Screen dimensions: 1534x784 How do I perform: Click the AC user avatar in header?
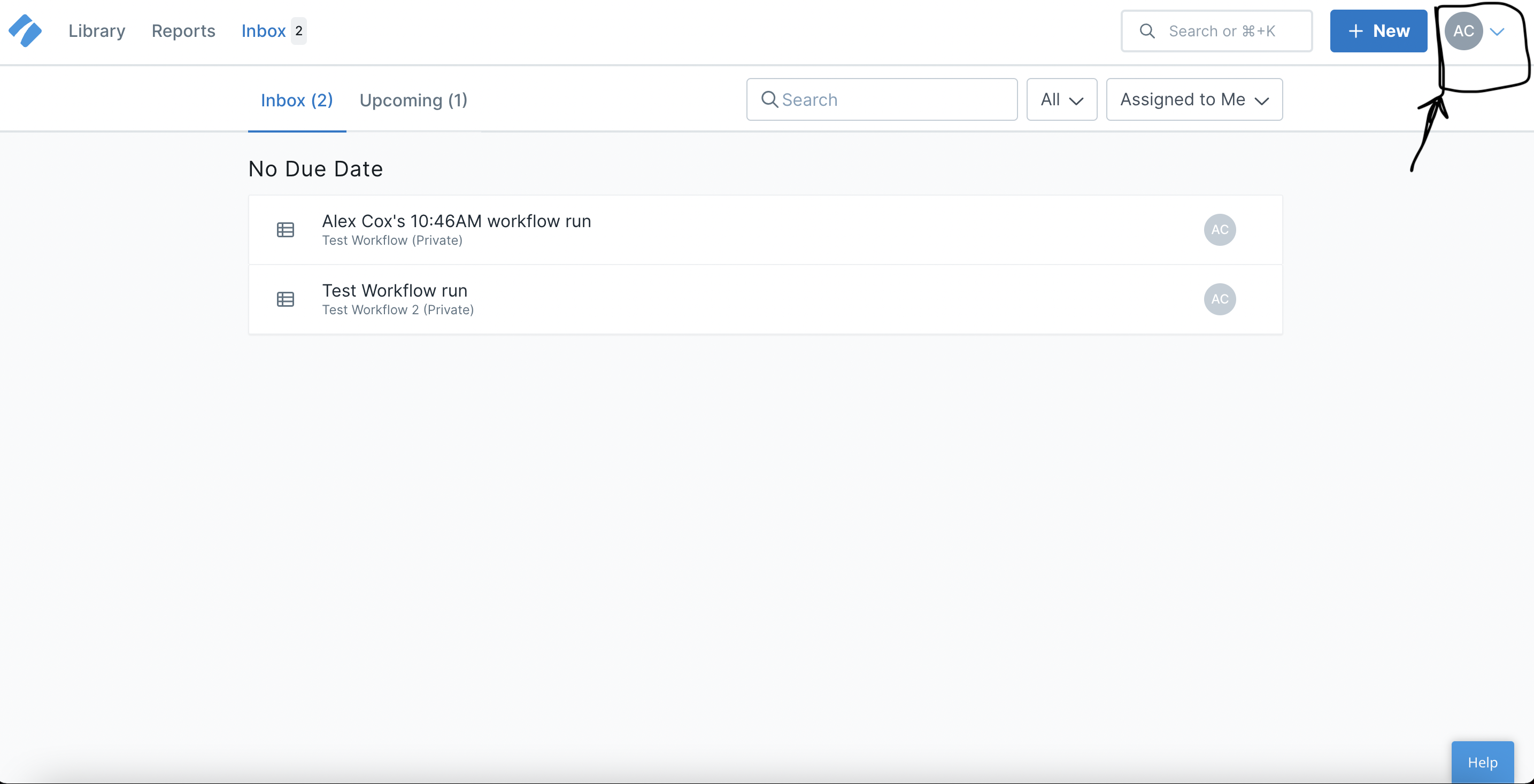(x=1463, y=31)
